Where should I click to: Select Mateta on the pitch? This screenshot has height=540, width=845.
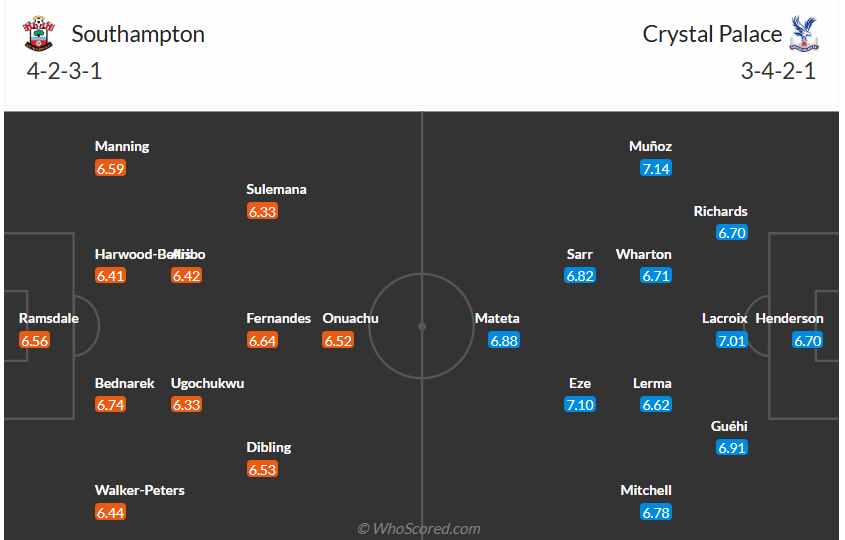click(x=497, y=319)
